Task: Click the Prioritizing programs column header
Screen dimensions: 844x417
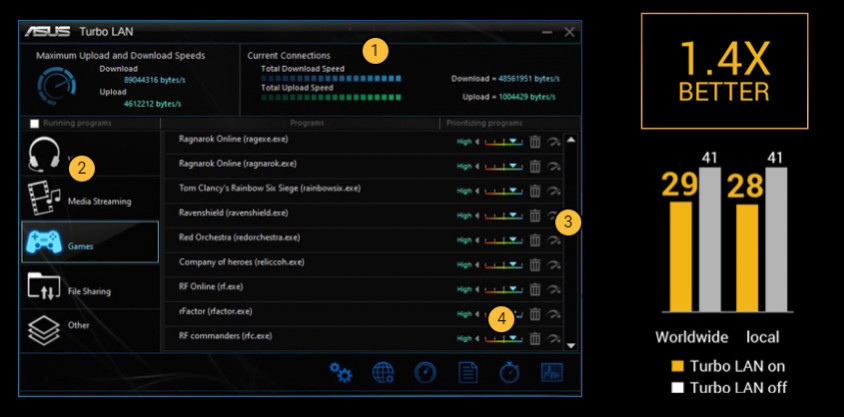Action: pos(484,123)
